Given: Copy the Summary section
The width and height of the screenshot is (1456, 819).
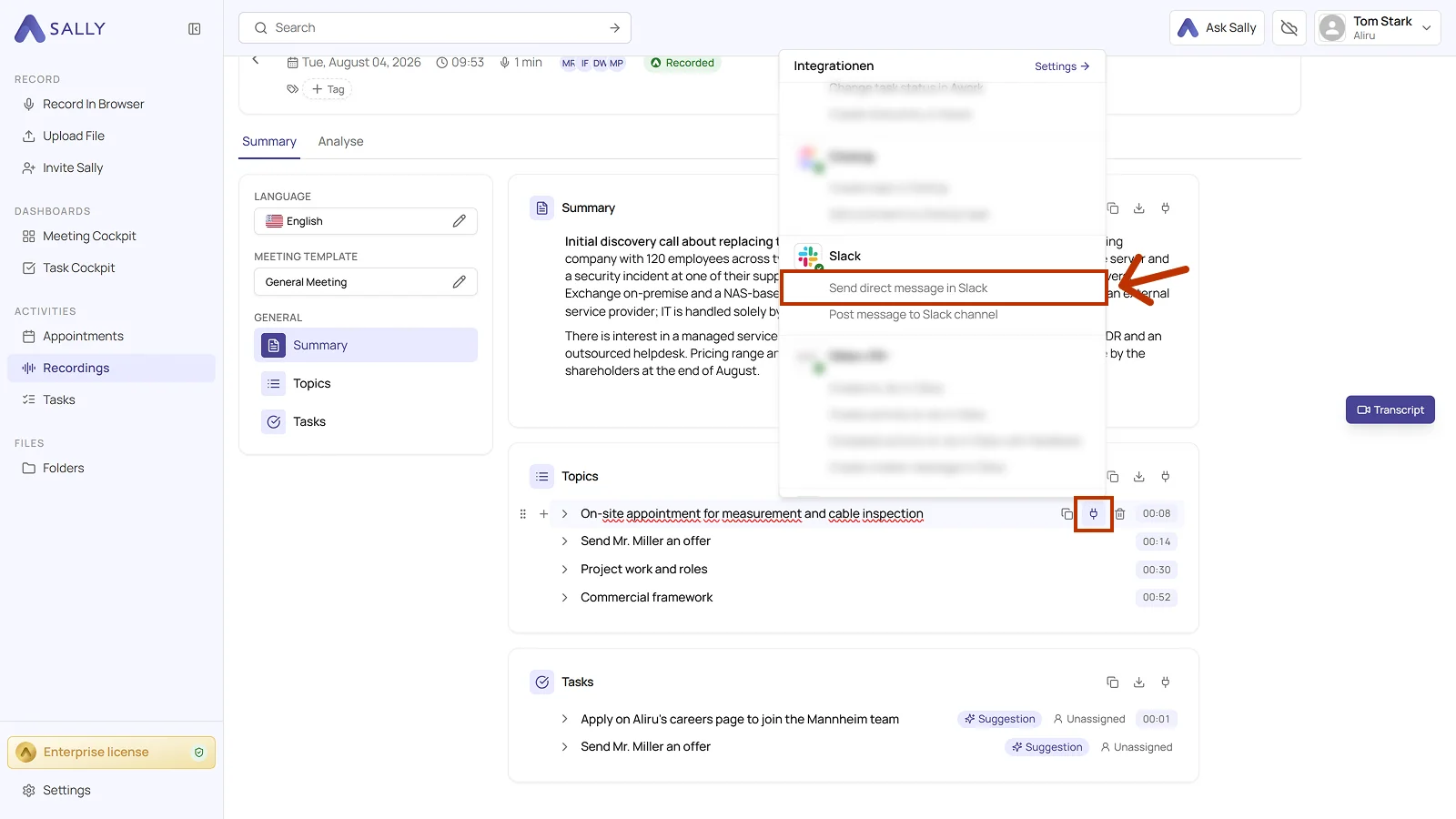Looking at the screenshot, I should coord(1112,208).
